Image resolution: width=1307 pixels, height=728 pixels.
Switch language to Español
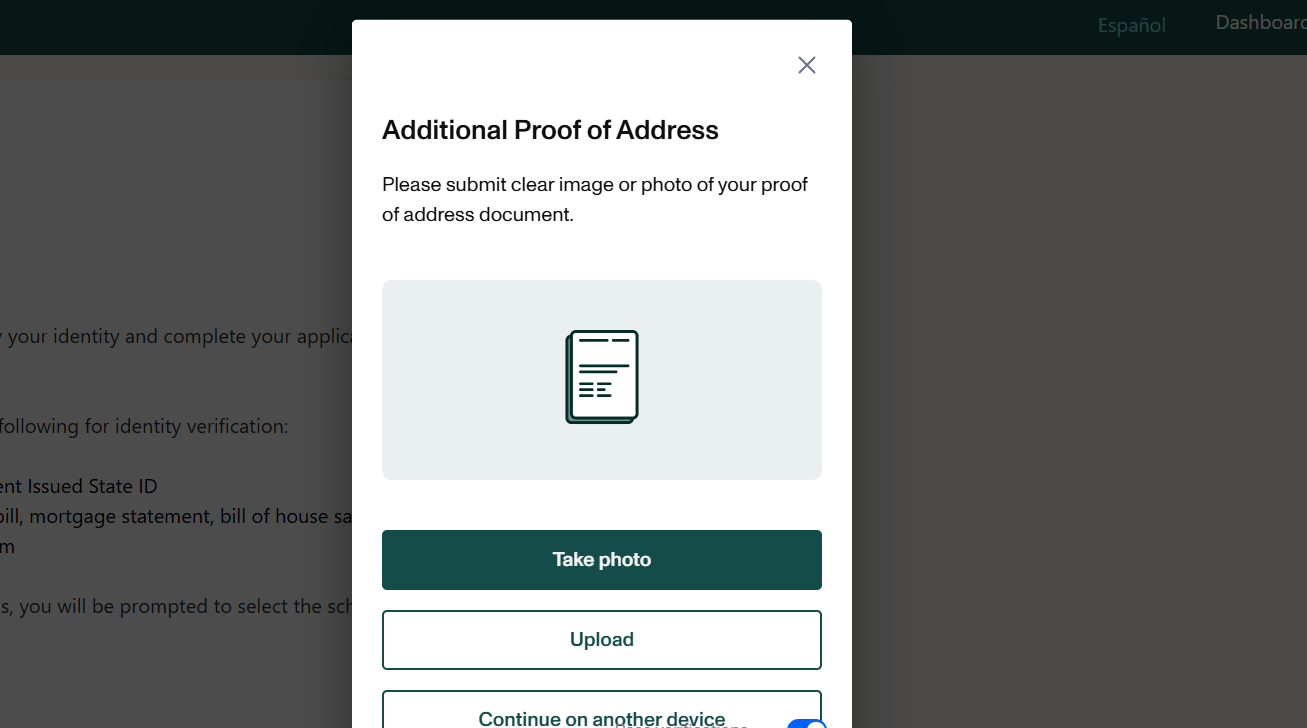point(1132,25)
